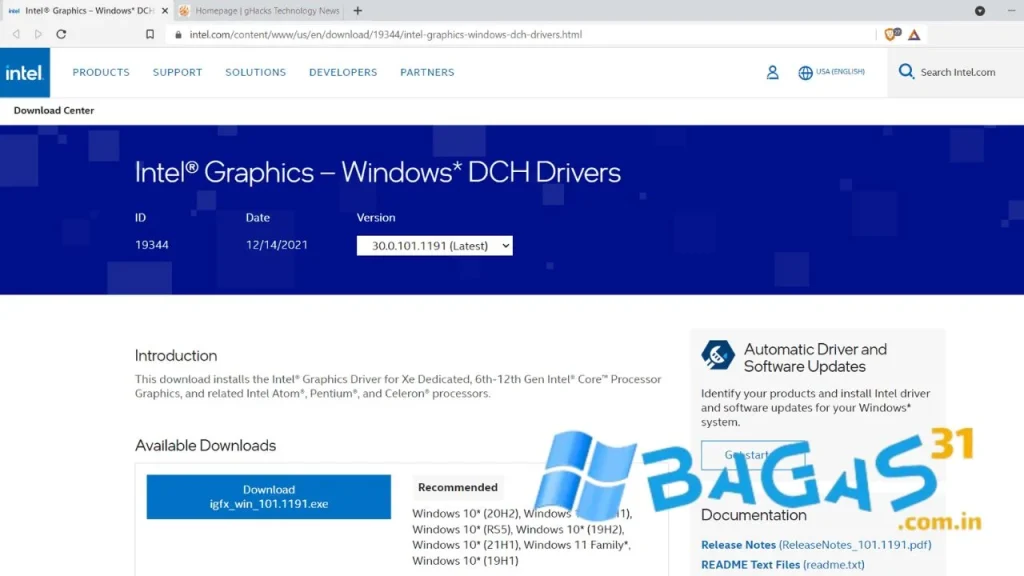Click Automatic Driver and Software Updates heading
This screenshot has height=576, width=1024.
click(815, 358)
